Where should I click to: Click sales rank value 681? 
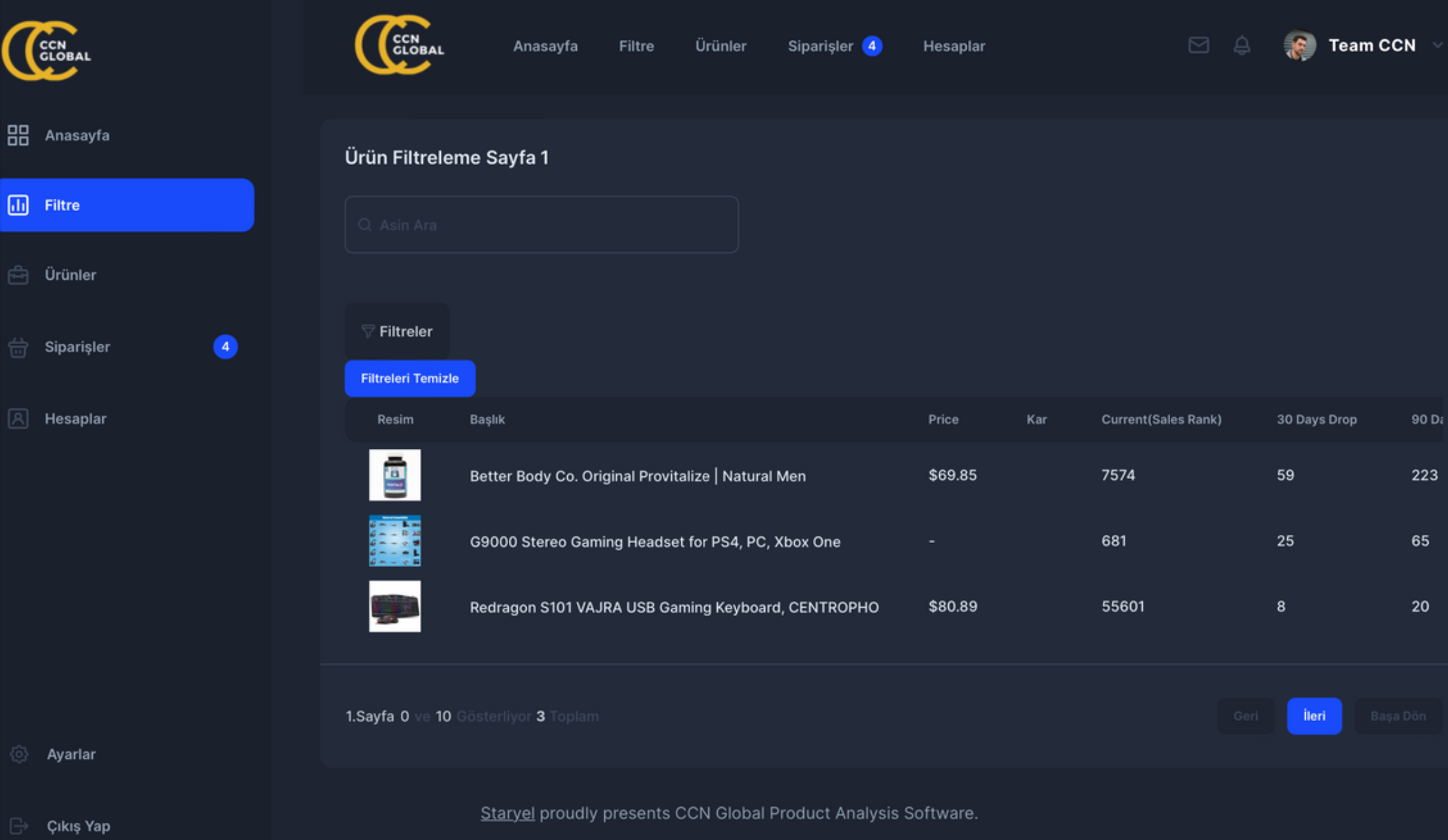tap(1114, 541)
